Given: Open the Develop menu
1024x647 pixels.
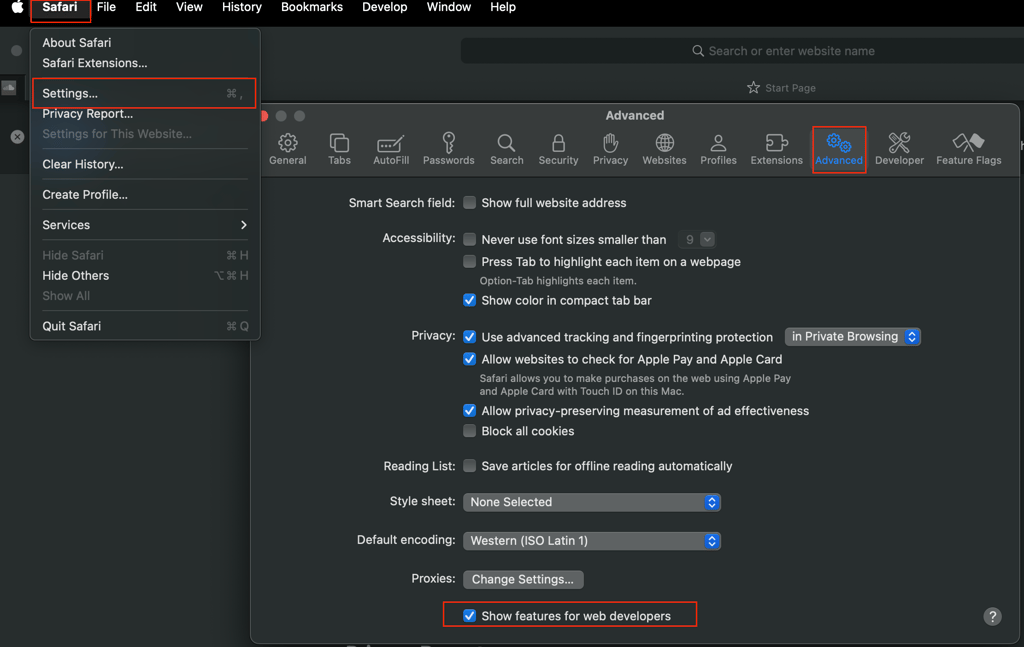Looking at the screenshot, I should pos(385,7).
